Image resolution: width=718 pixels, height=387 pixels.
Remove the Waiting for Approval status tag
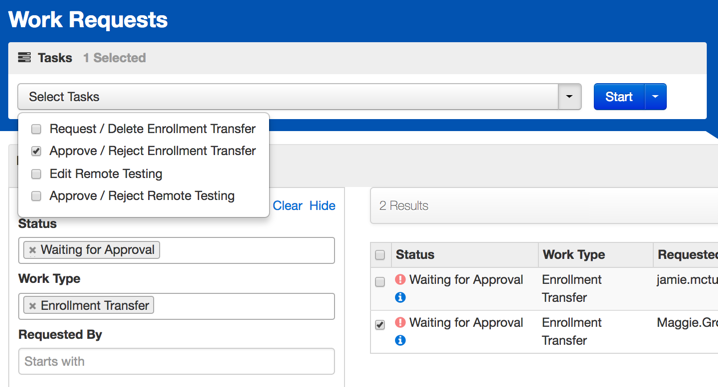33,250
